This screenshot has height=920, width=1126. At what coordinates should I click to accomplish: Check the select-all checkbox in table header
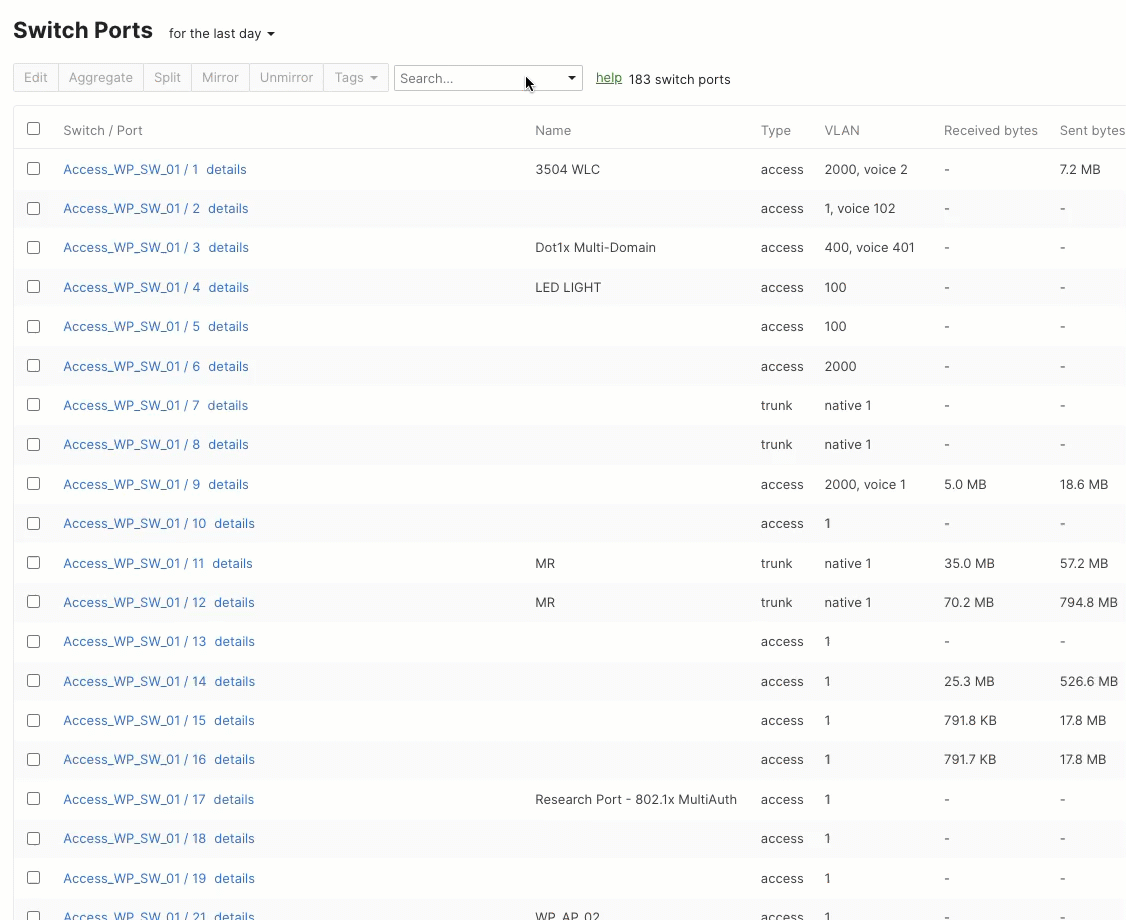[33, 128]
